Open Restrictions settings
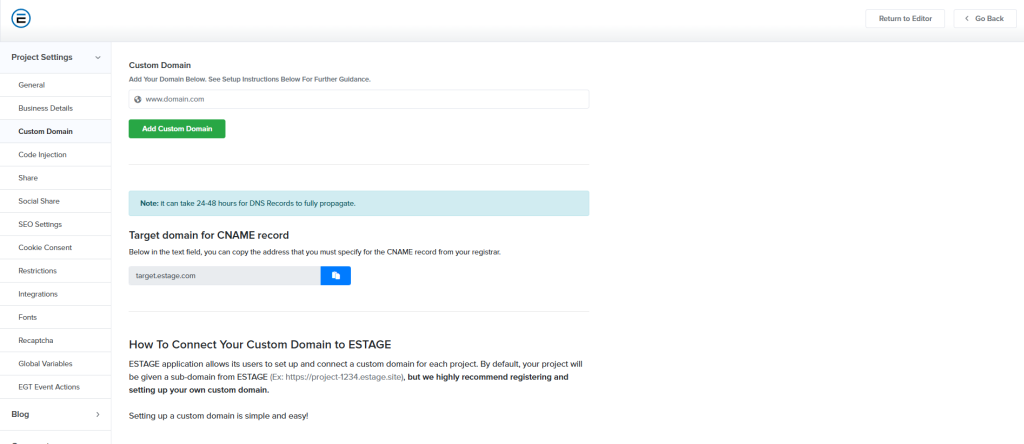 [x=56, y=270]
